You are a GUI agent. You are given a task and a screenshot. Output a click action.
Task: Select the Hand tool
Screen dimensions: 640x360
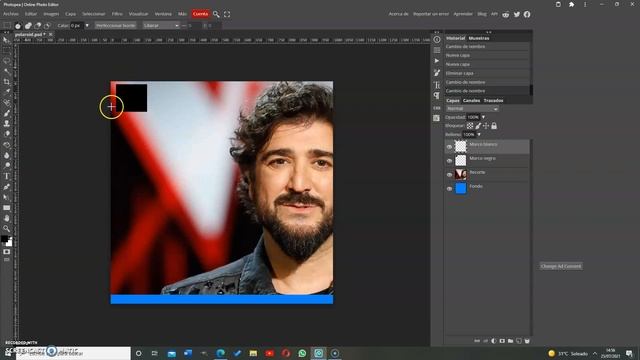point(6,218)
